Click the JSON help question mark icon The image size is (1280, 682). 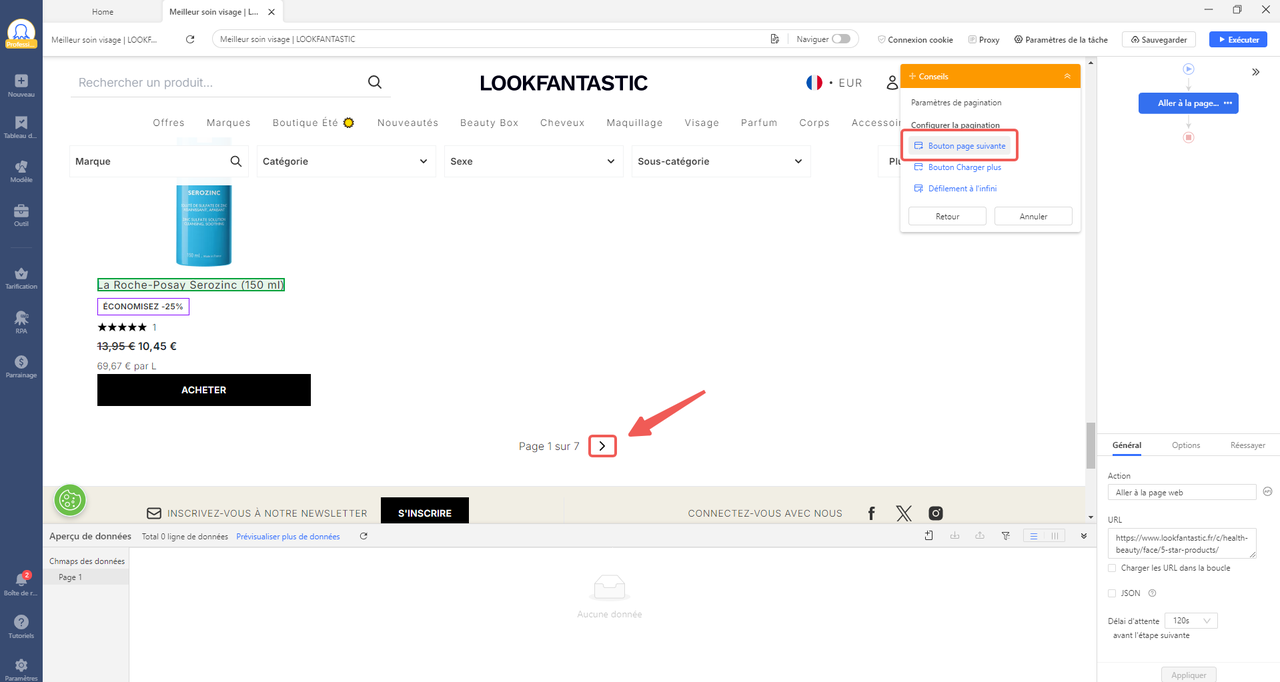point(1153,593)
